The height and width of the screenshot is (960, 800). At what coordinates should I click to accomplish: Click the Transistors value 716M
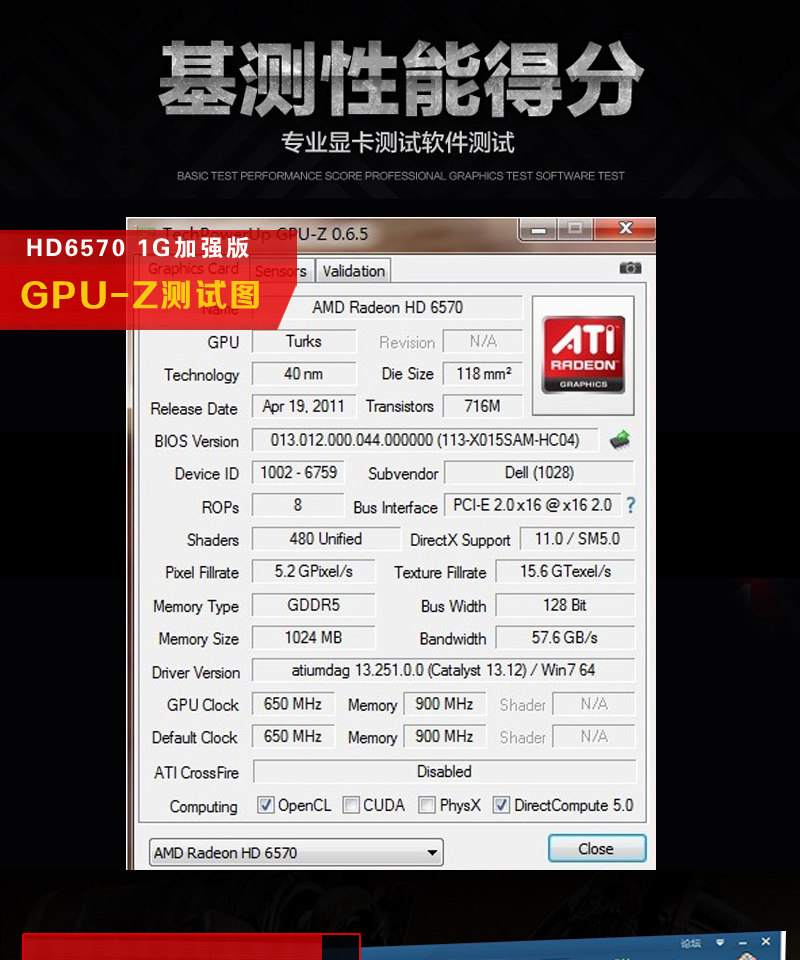coord(484,406)
